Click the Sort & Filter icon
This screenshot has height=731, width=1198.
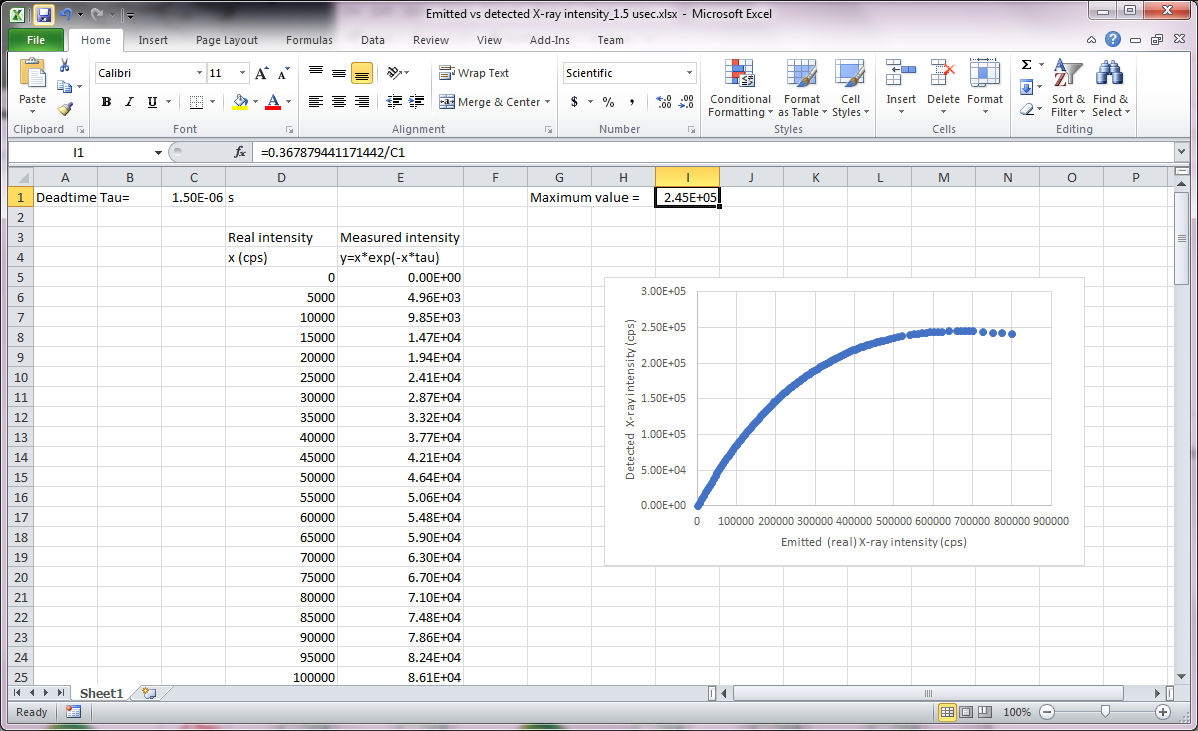1068,88
